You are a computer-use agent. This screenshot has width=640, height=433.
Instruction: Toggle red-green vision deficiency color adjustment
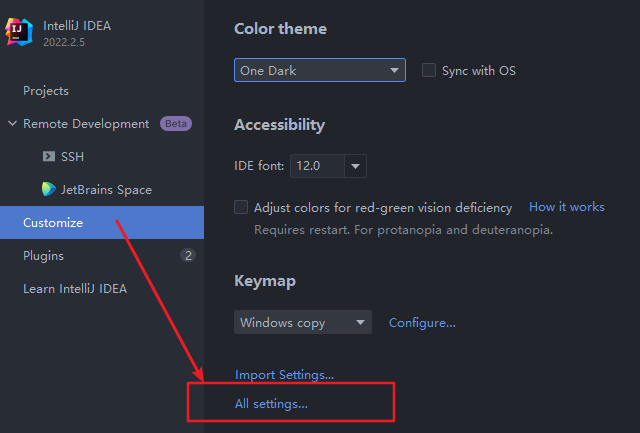(x=241, y=207)
